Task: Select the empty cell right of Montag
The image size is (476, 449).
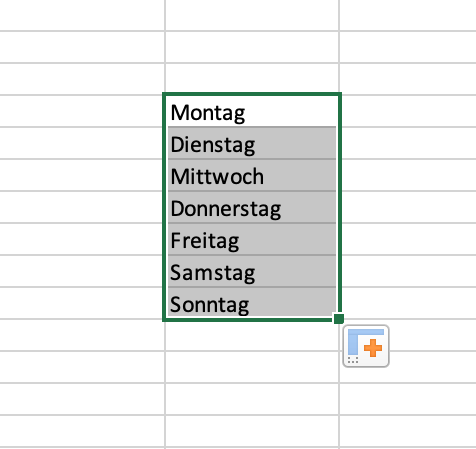Action: coord(408,111)
